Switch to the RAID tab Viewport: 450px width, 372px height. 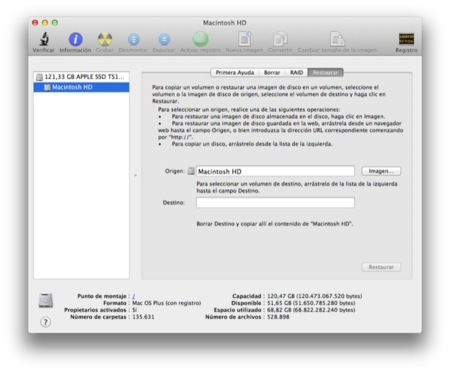click(296, 72)
